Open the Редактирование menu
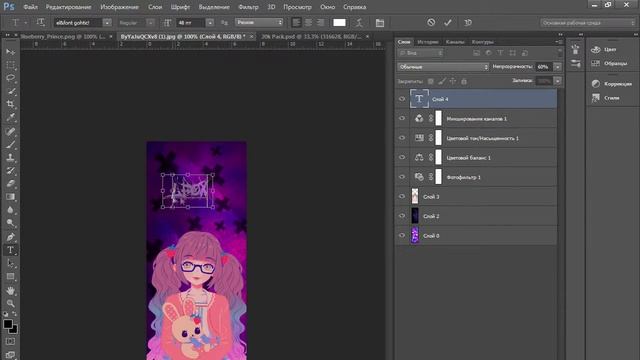The image size is (640, 360). 69,7
